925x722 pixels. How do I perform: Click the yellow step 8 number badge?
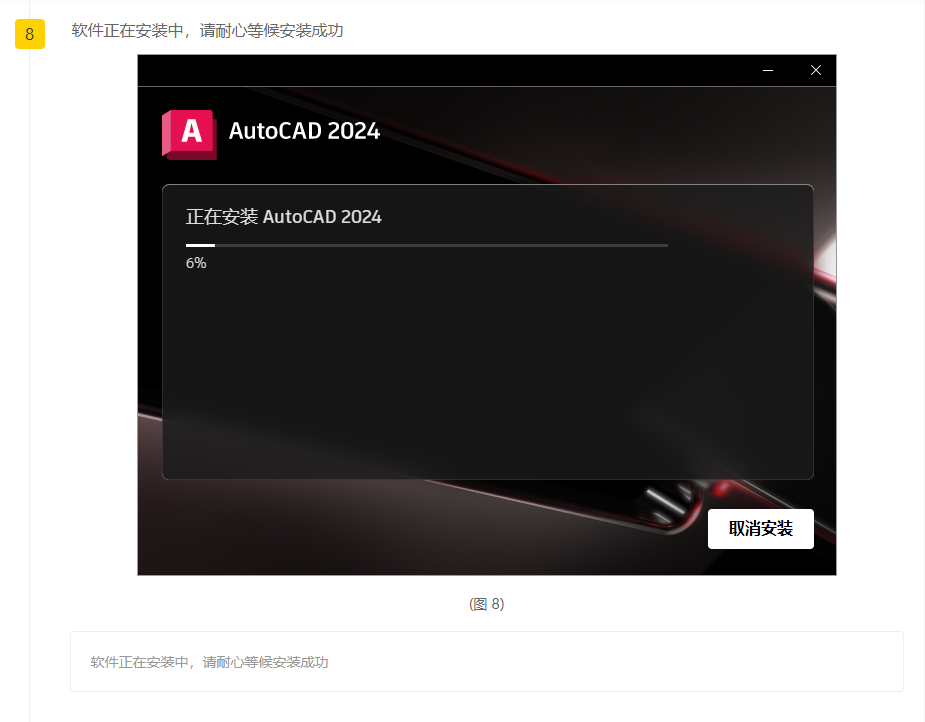pyautogui.click(x=29, y=34)
